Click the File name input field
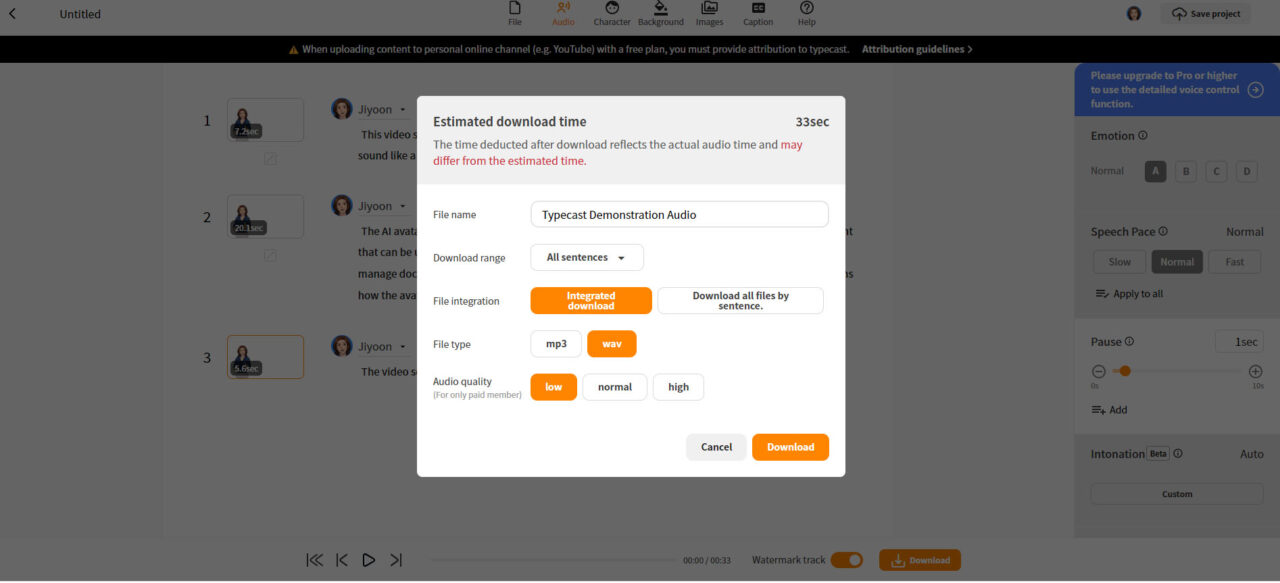 (679, 215)
